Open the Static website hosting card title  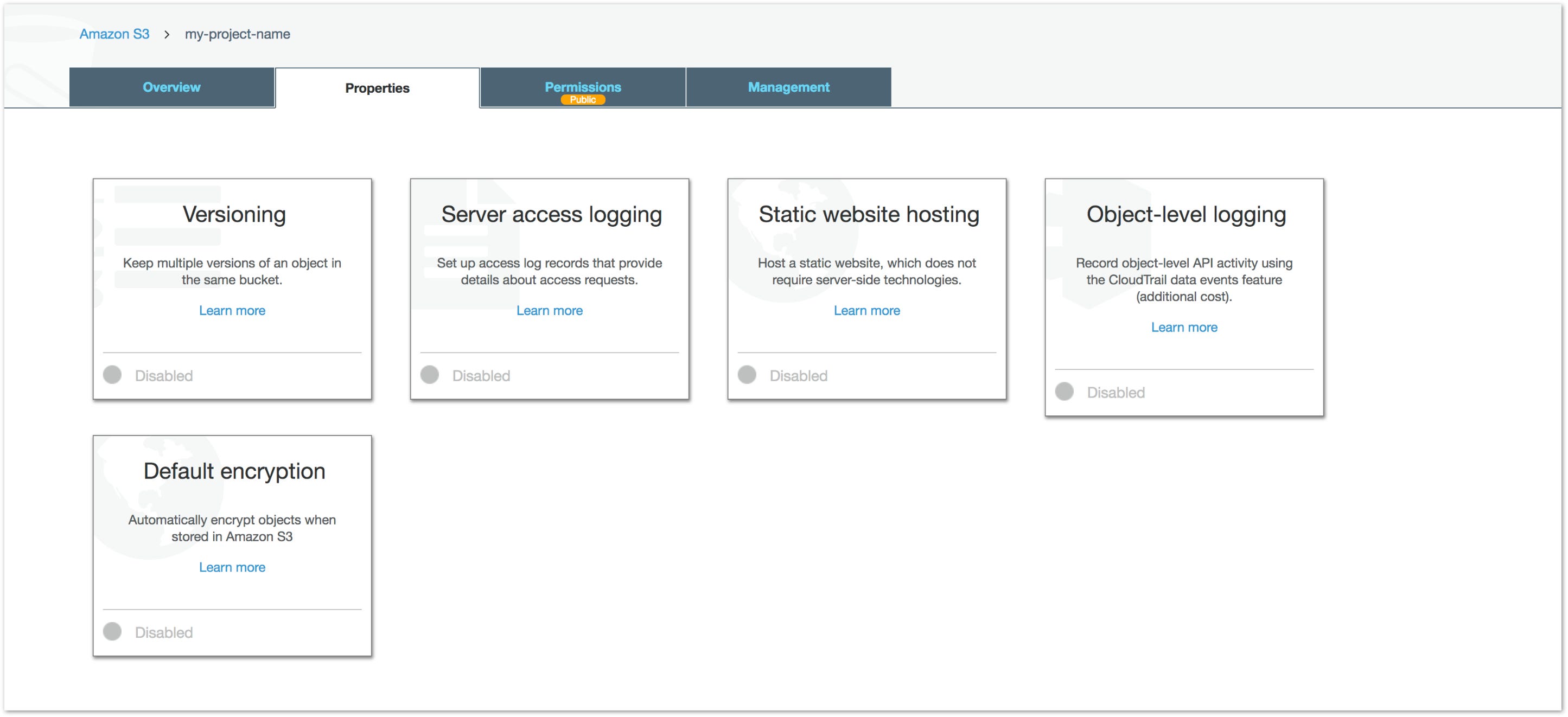(x=869, y=214)
